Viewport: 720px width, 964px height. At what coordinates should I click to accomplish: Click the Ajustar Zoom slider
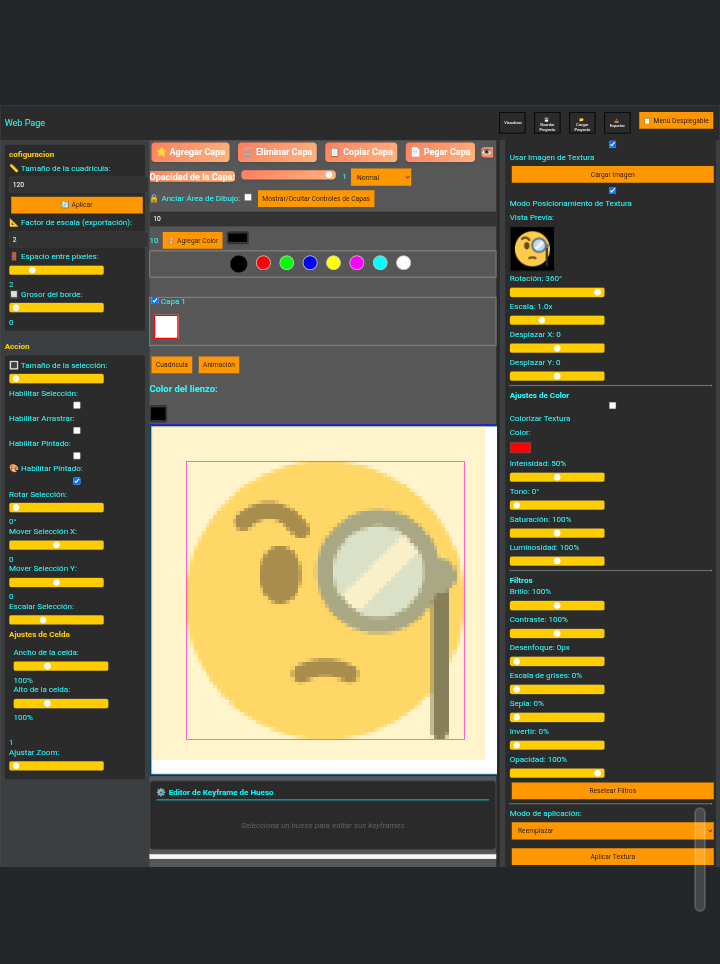56,766
